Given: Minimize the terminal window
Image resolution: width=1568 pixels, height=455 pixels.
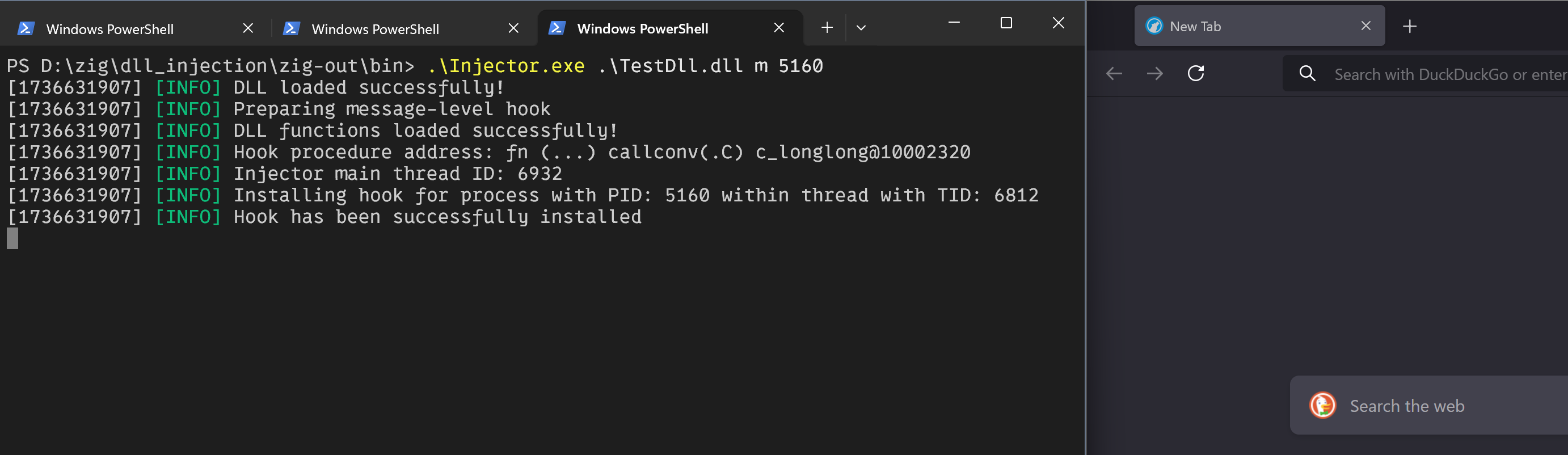Looking at the screenshot, I should [954, 23].
